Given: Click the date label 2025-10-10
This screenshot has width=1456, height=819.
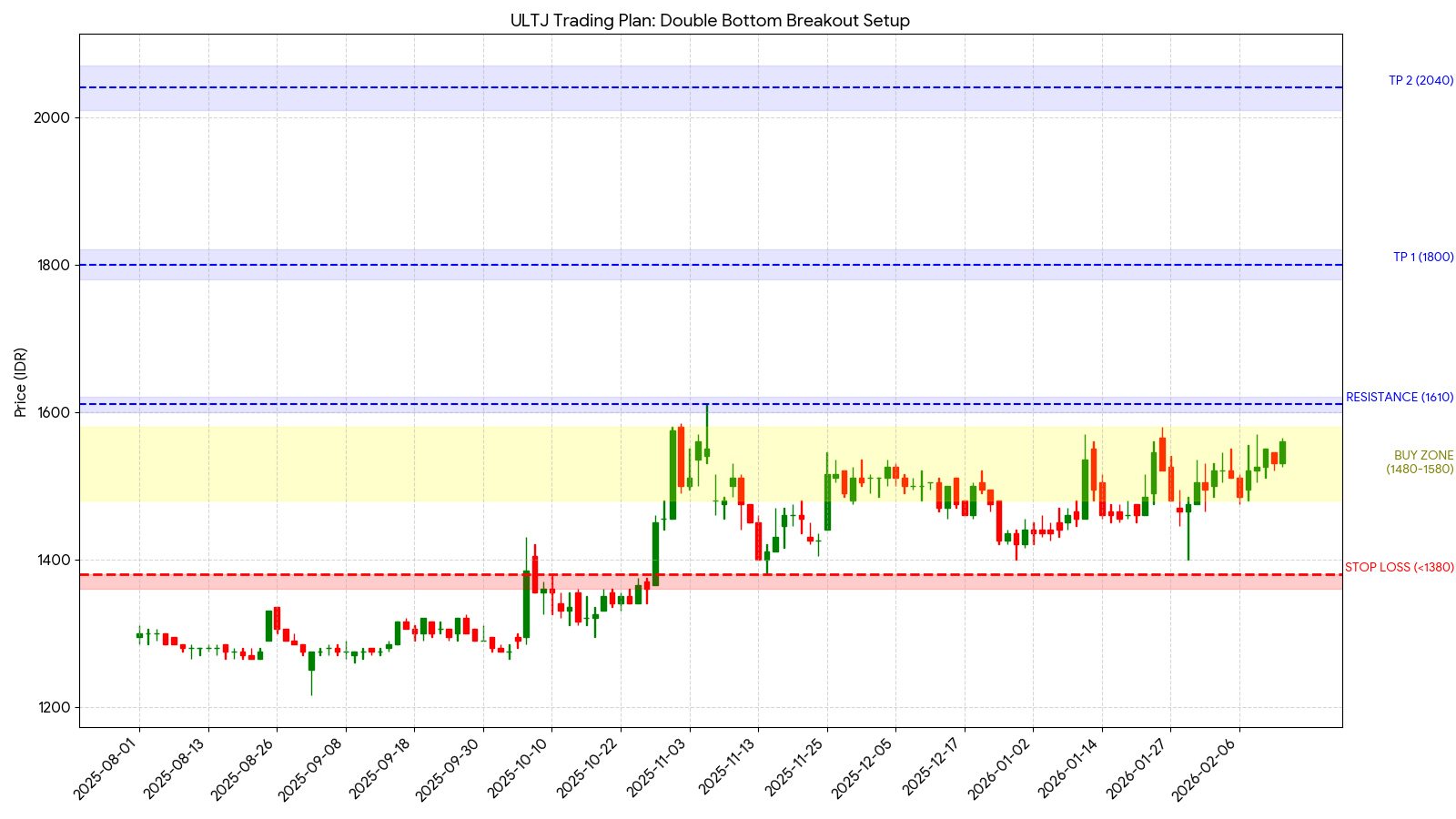Looking at the screenshot, I should [521, 770].
